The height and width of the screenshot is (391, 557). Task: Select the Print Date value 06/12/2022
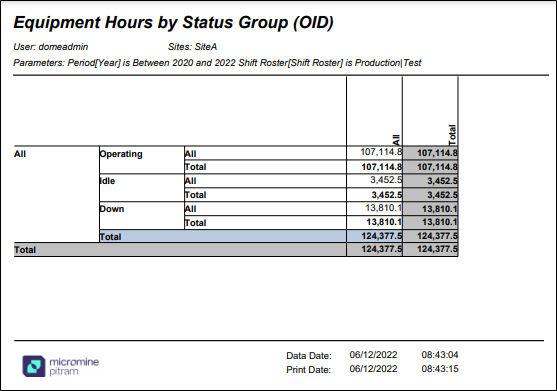coord(373,369)
